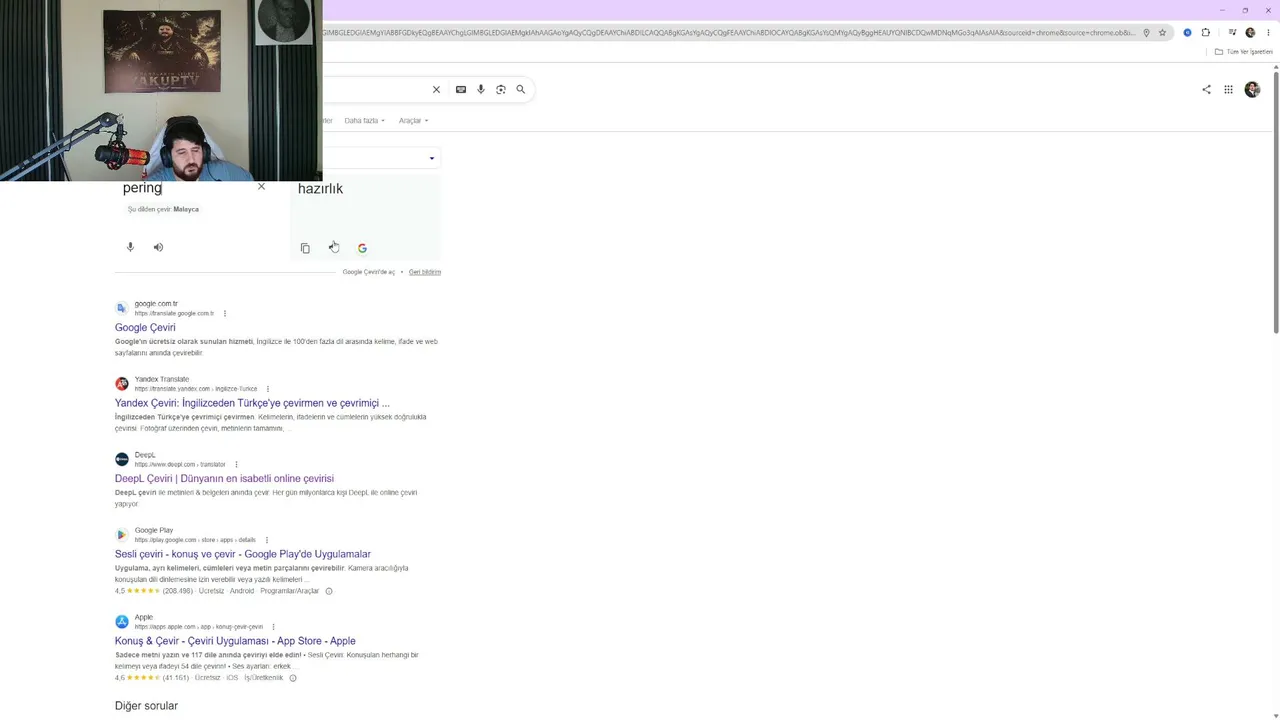This screenshot has height=720, width=1280.
Task: Click the 'pering' source text field
Action: 142,188
